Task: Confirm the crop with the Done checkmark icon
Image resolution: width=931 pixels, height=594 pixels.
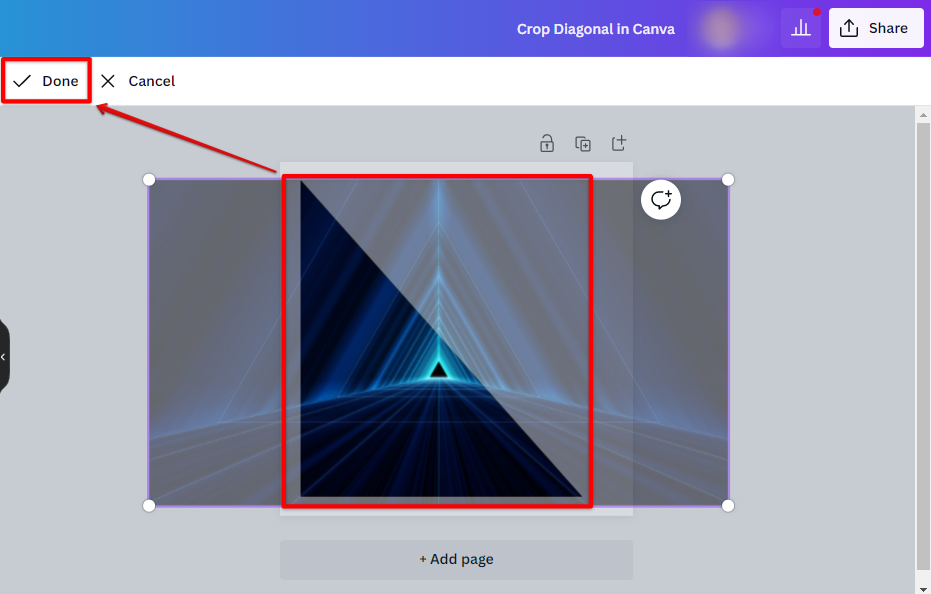Action: (22, 81)
